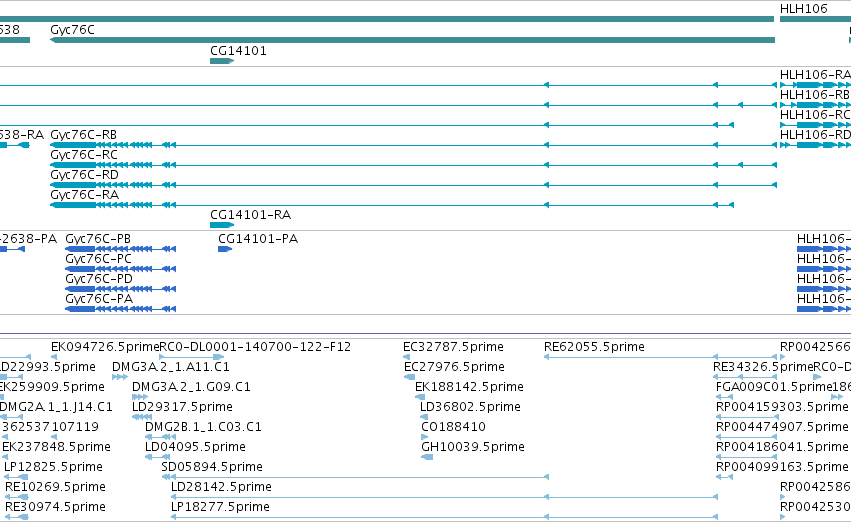Select the DMG3A.2_1.A11.C1 EST label
Image resolution: width=851 pixels, height=522 pixels.
(171, 367)
